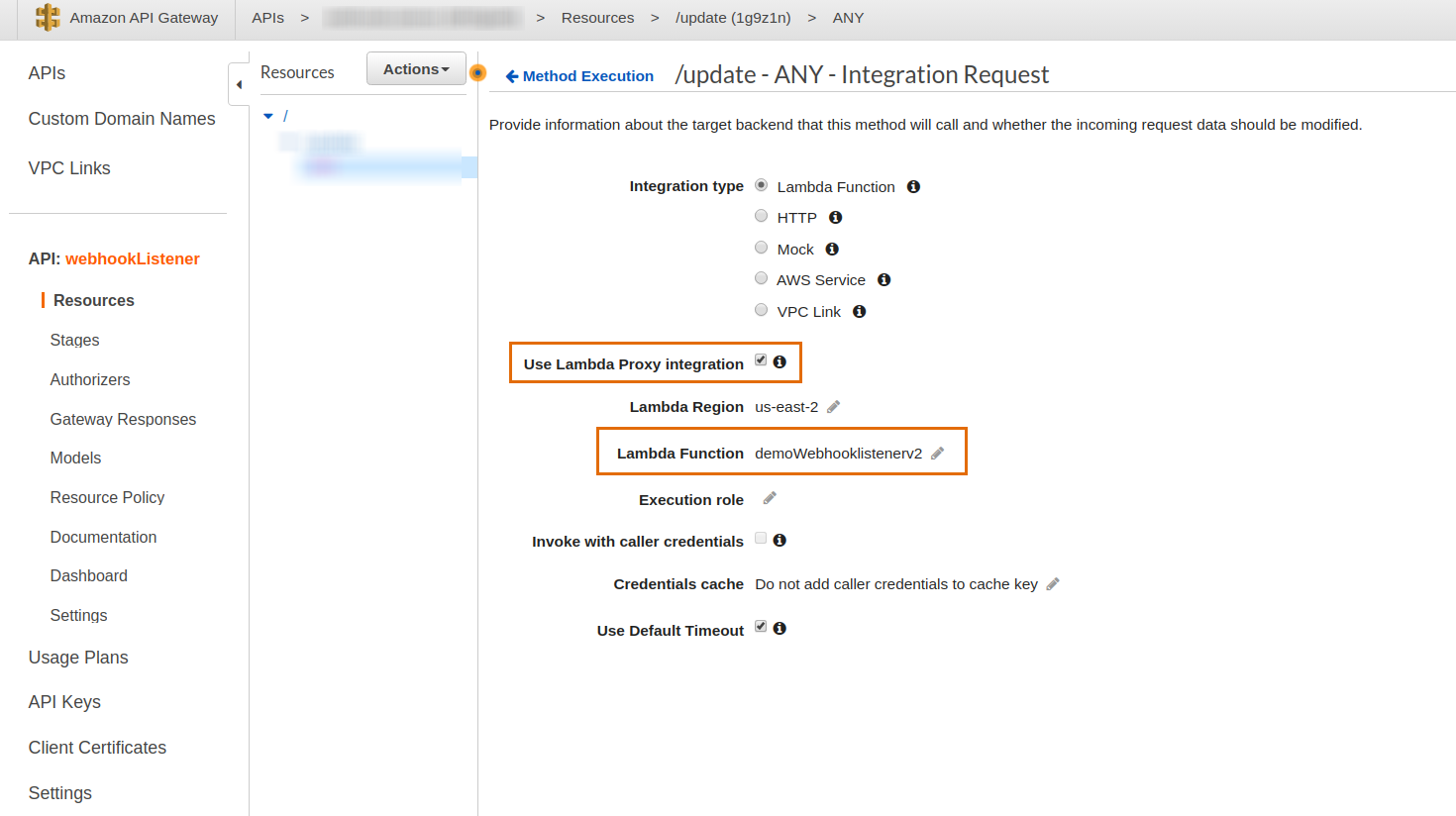Click info icon next to VPC Link option
The height and width of the screenshot is (816, 1456).
coord(859,311)
